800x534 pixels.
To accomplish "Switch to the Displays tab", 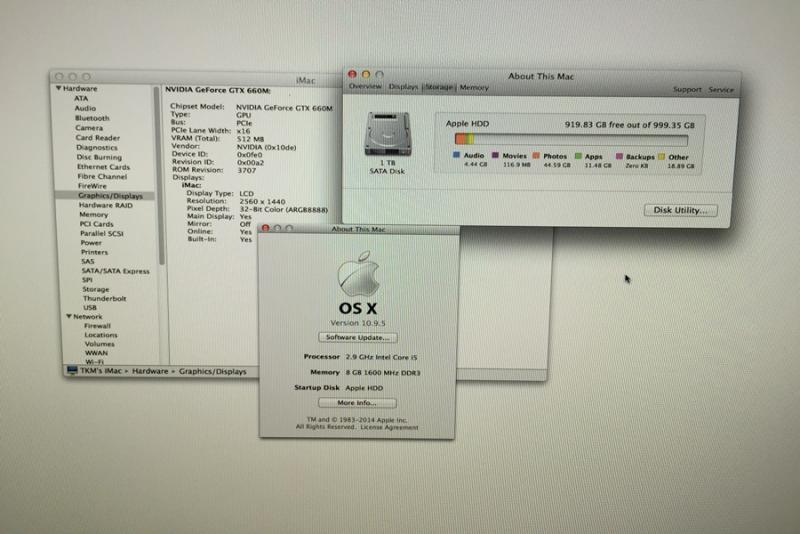I will point(403,87).
